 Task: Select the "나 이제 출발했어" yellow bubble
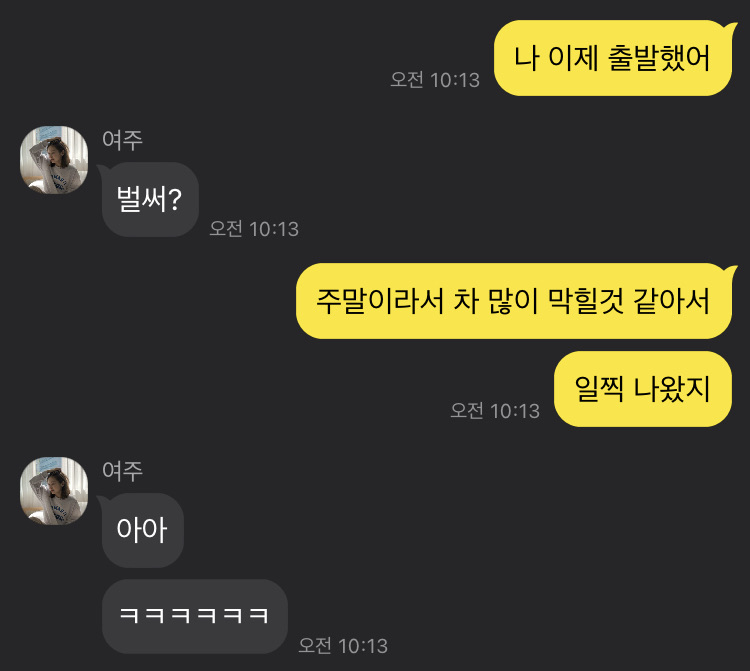pyautogui.click(x=613, y=58)
